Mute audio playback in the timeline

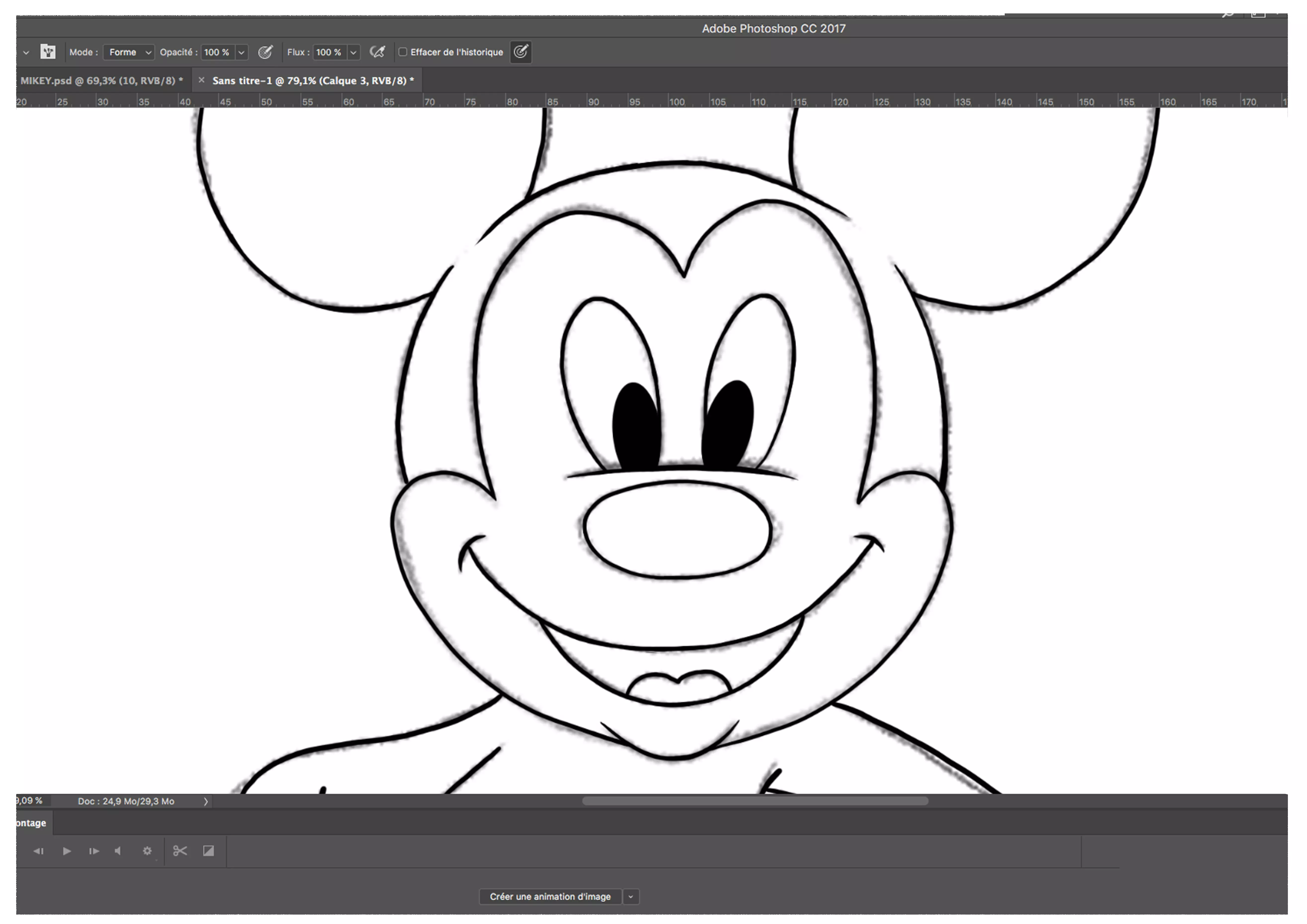[x=118, y=851]
